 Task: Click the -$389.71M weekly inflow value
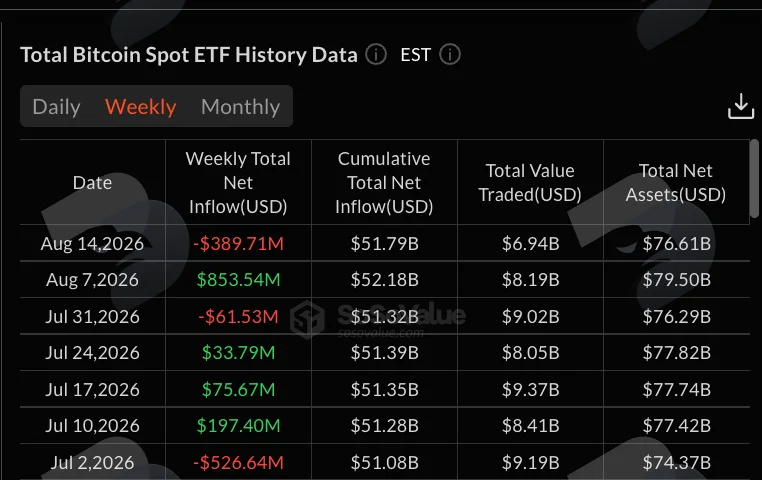point(238,243)
